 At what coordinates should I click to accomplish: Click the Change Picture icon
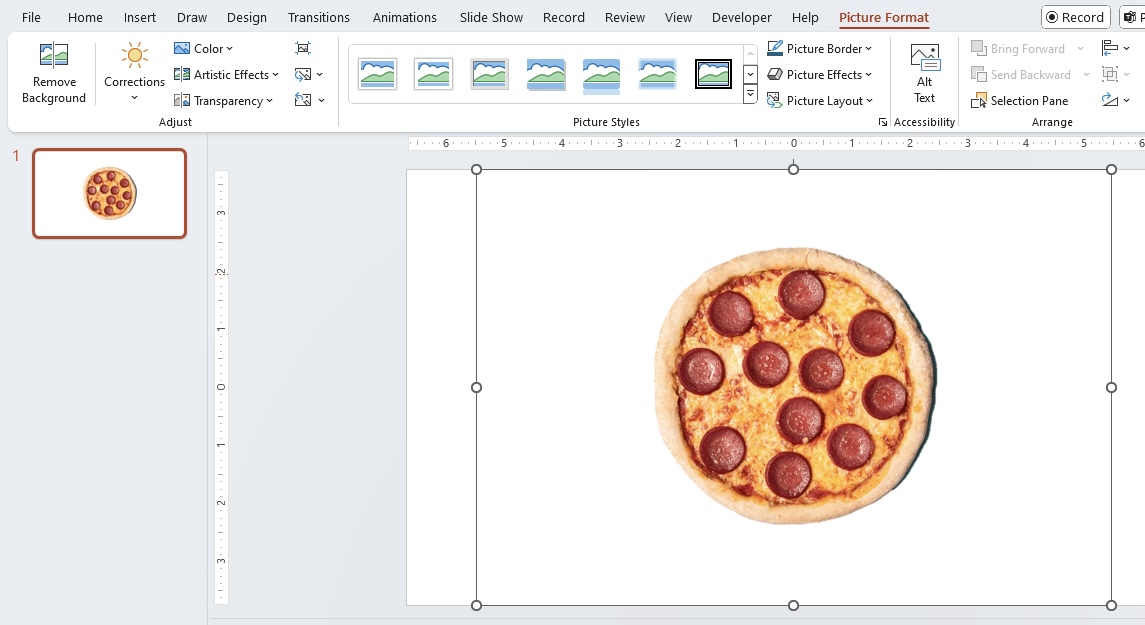(302, 74)
